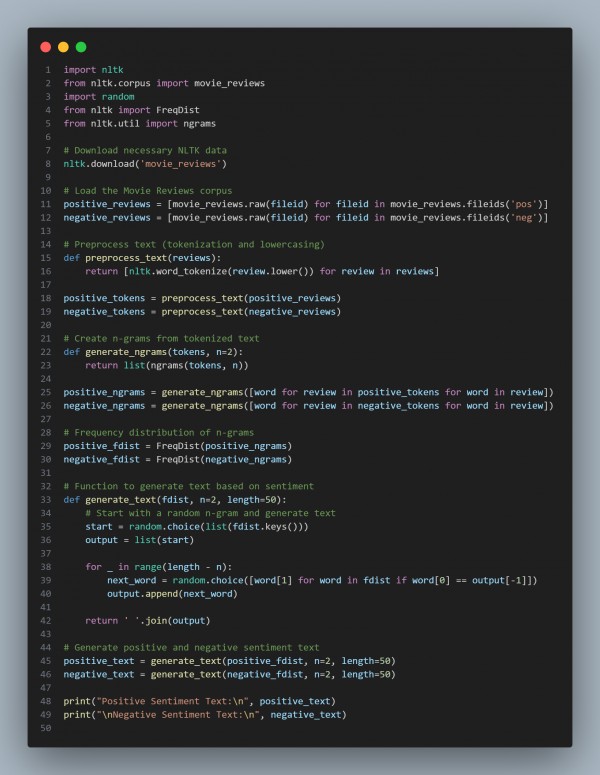Click line number 50 in gutter
Viewport: 600px width, 775px height.
tap(46, 728)
